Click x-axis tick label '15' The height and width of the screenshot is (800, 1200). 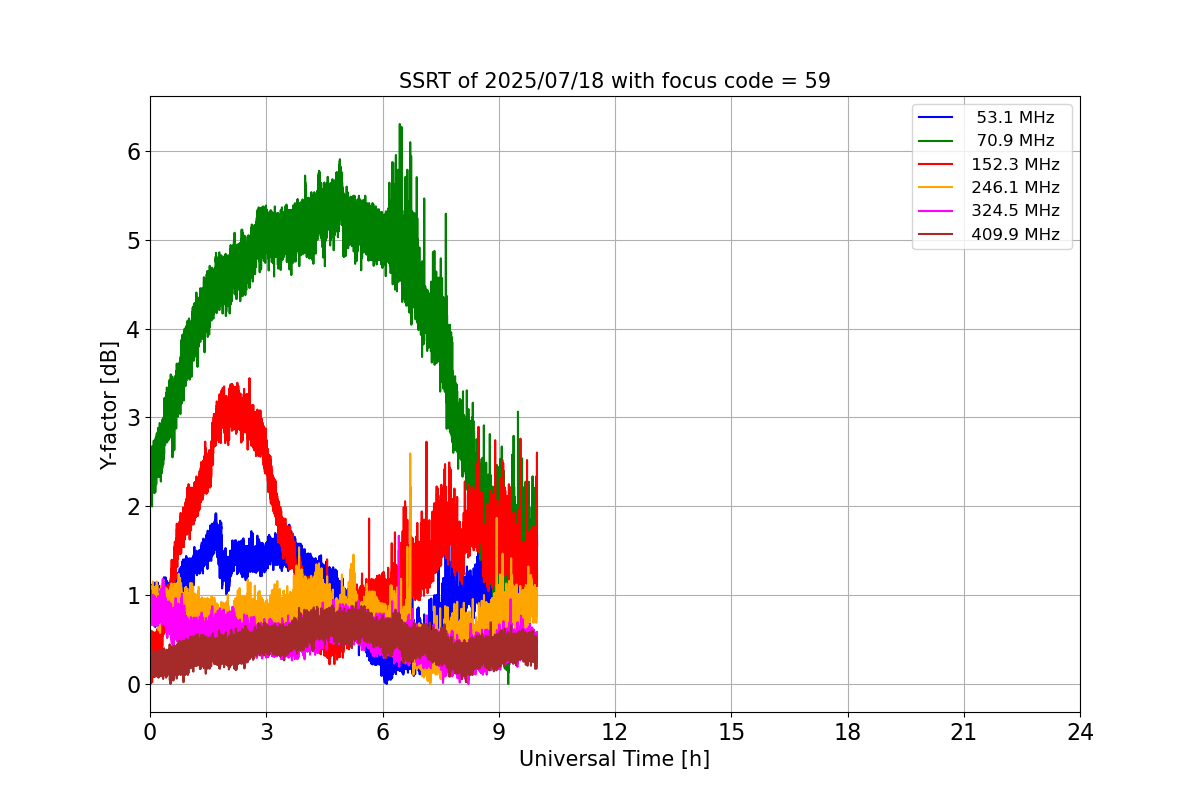point(731,732)
